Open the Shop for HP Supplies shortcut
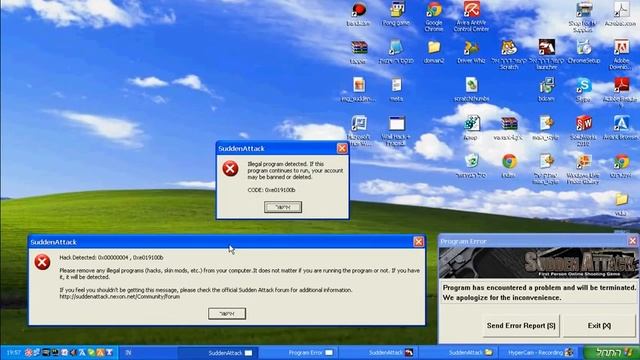 583,17
